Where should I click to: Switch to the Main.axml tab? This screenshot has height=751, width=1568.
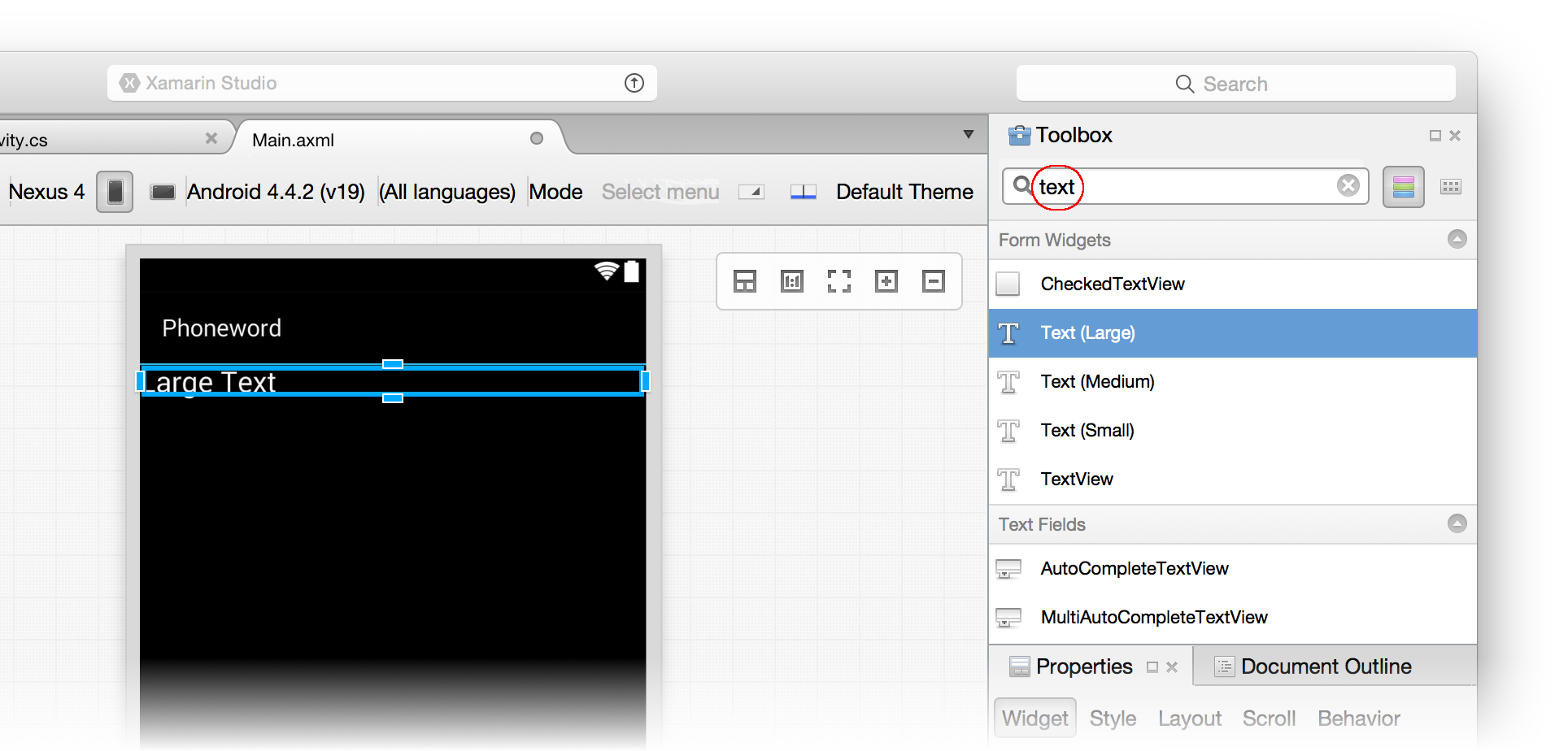point(294,140)
